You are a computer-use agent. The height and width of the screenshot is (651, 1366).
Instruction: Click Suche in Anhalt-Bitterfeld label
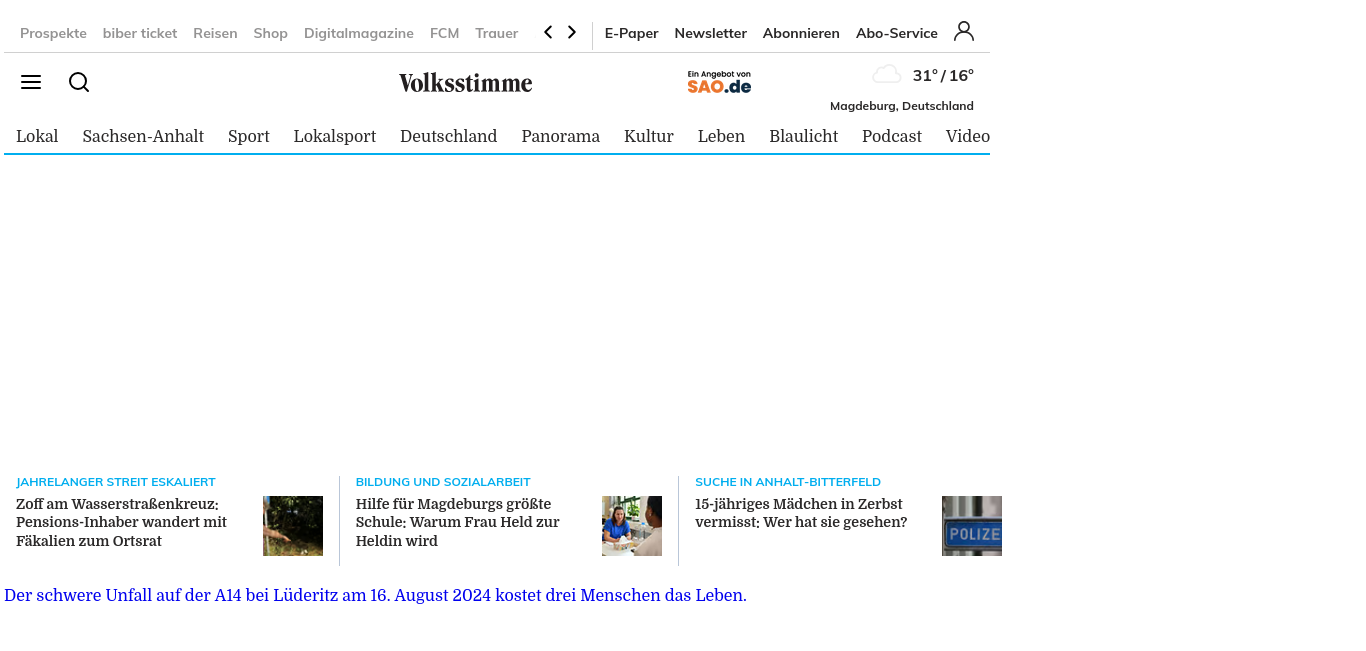[788, 482]
